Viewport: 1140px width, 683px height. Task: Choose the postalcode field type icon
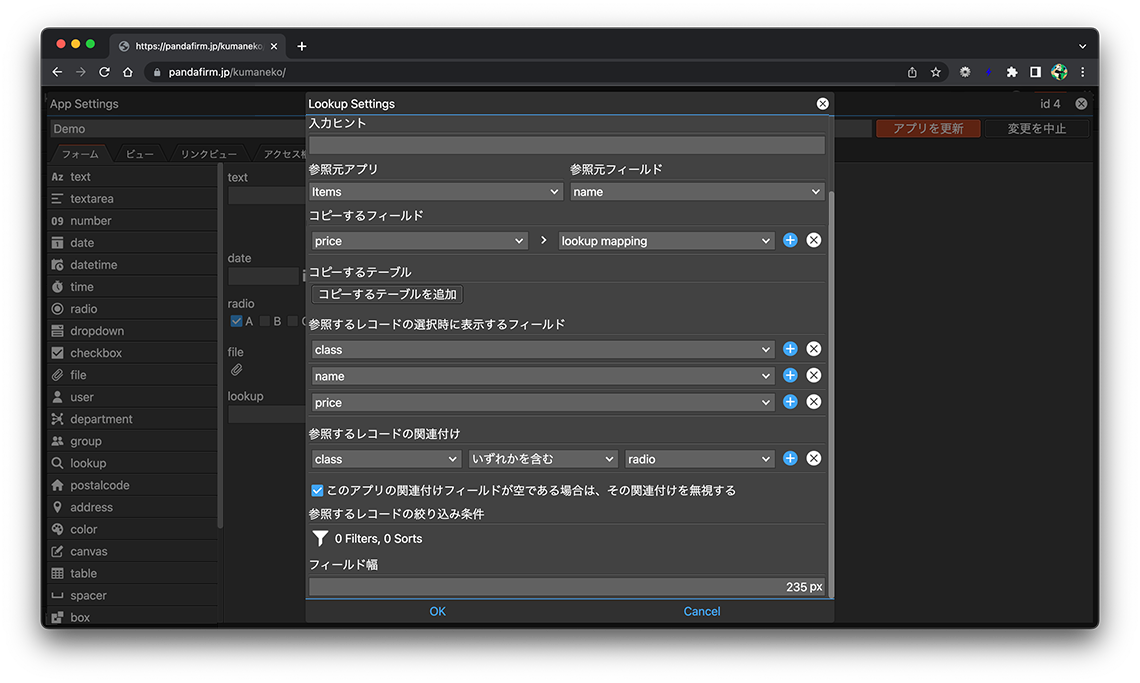tap(58, 485)
